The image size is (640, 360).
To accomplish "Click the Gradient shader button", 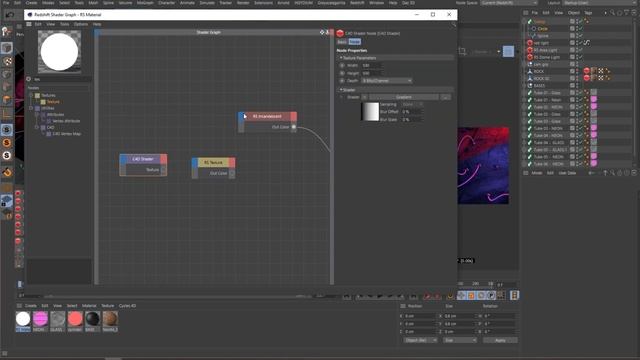I will pos(404,97).
